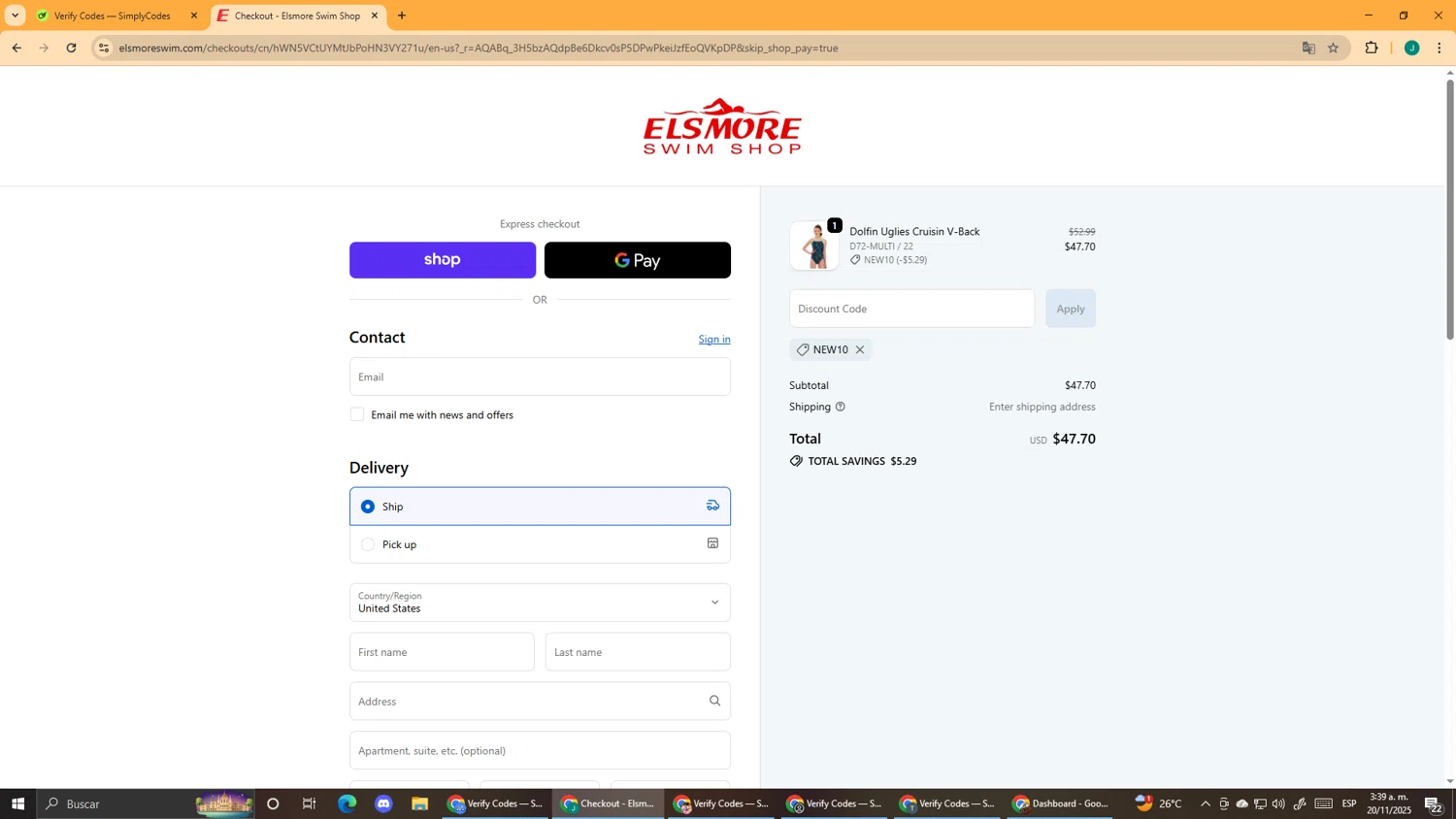Pay with the Google Pay button

pyautogui.click(x=637, y=260)
